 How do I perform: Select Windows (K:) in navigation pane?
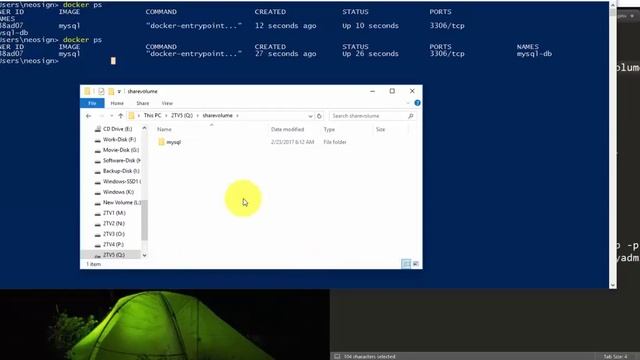click(x=118, y=192)
